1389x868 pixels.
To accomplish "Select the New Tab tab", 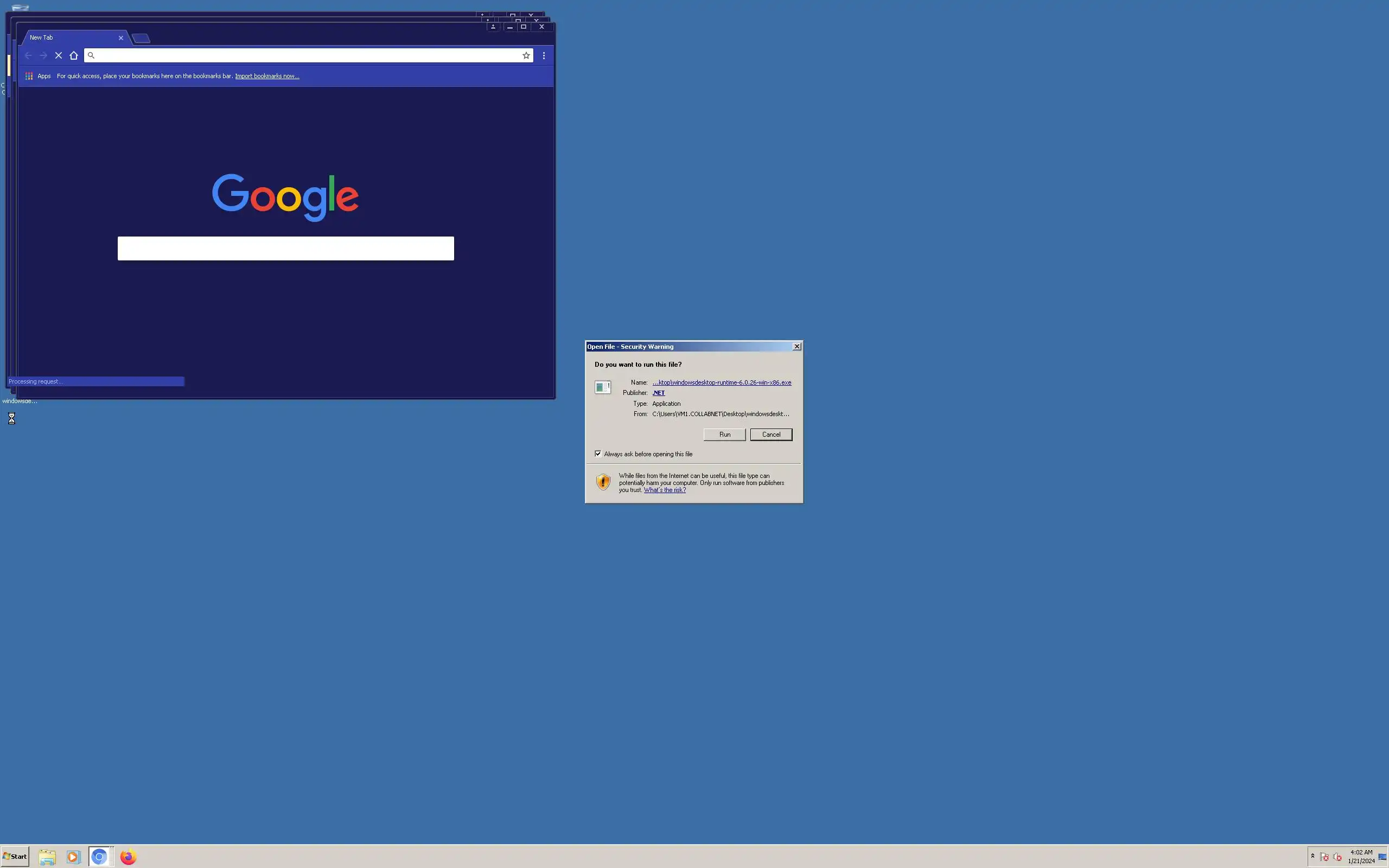I will coord(69,38).
